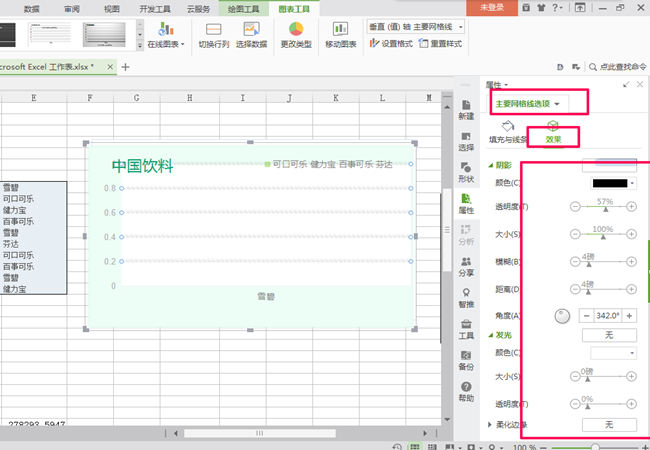Viewport: 650px width, 450px height.
Task: Open the 属性 properties sidebar icon
Action: [466, 204]
